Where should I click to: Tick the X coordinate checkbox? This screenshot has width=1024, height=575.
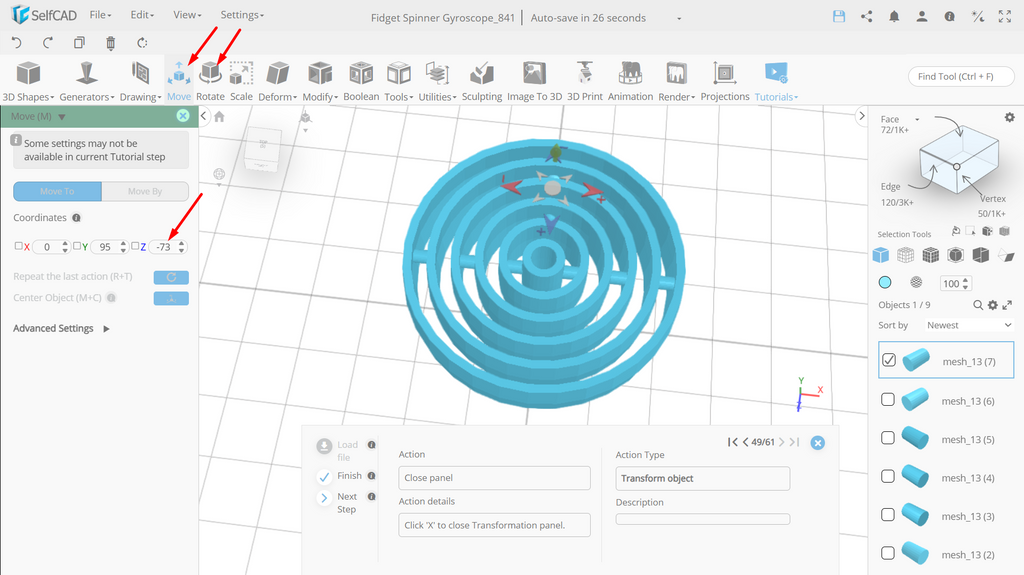[18, 246]
